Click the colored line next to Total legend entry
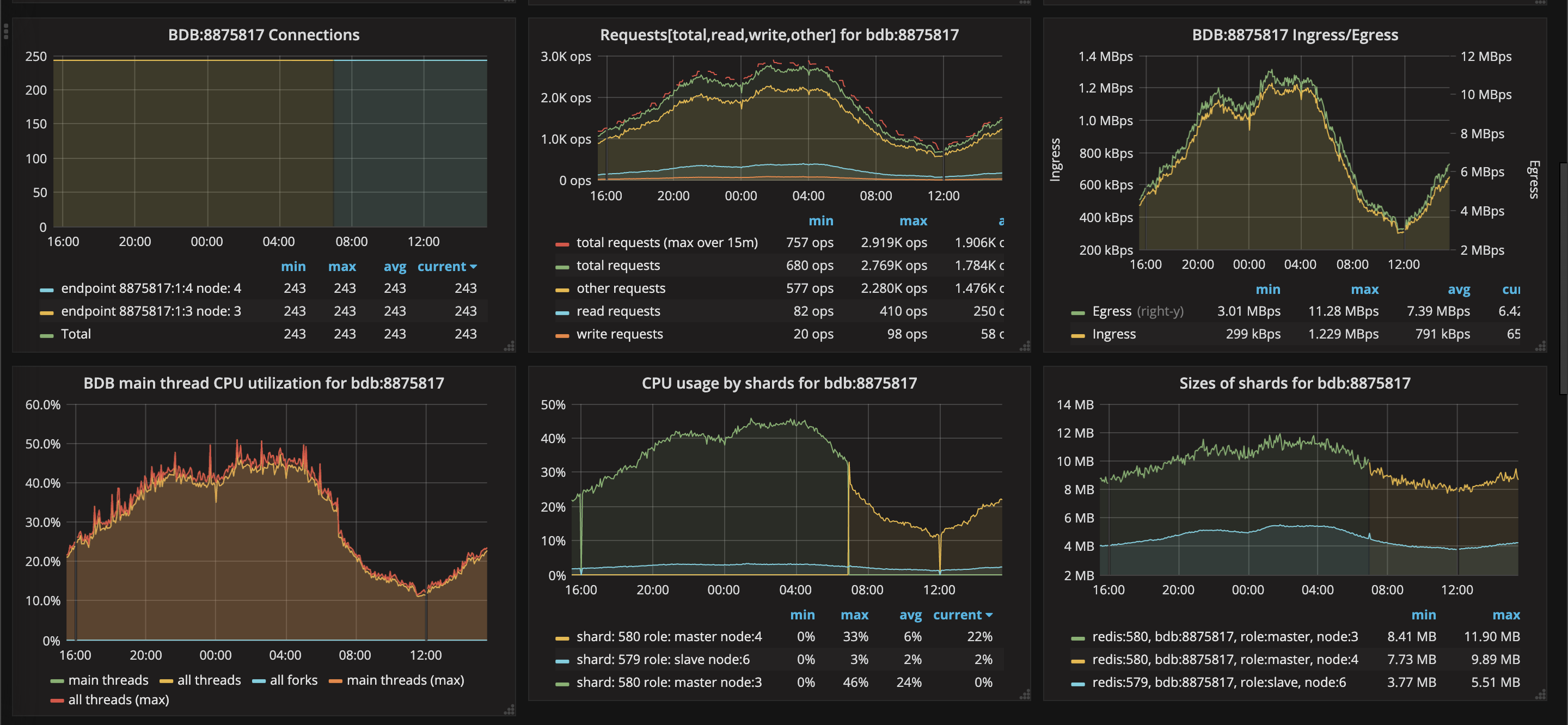The width and height of the screenshot is (1568, 725). (47, 334)
